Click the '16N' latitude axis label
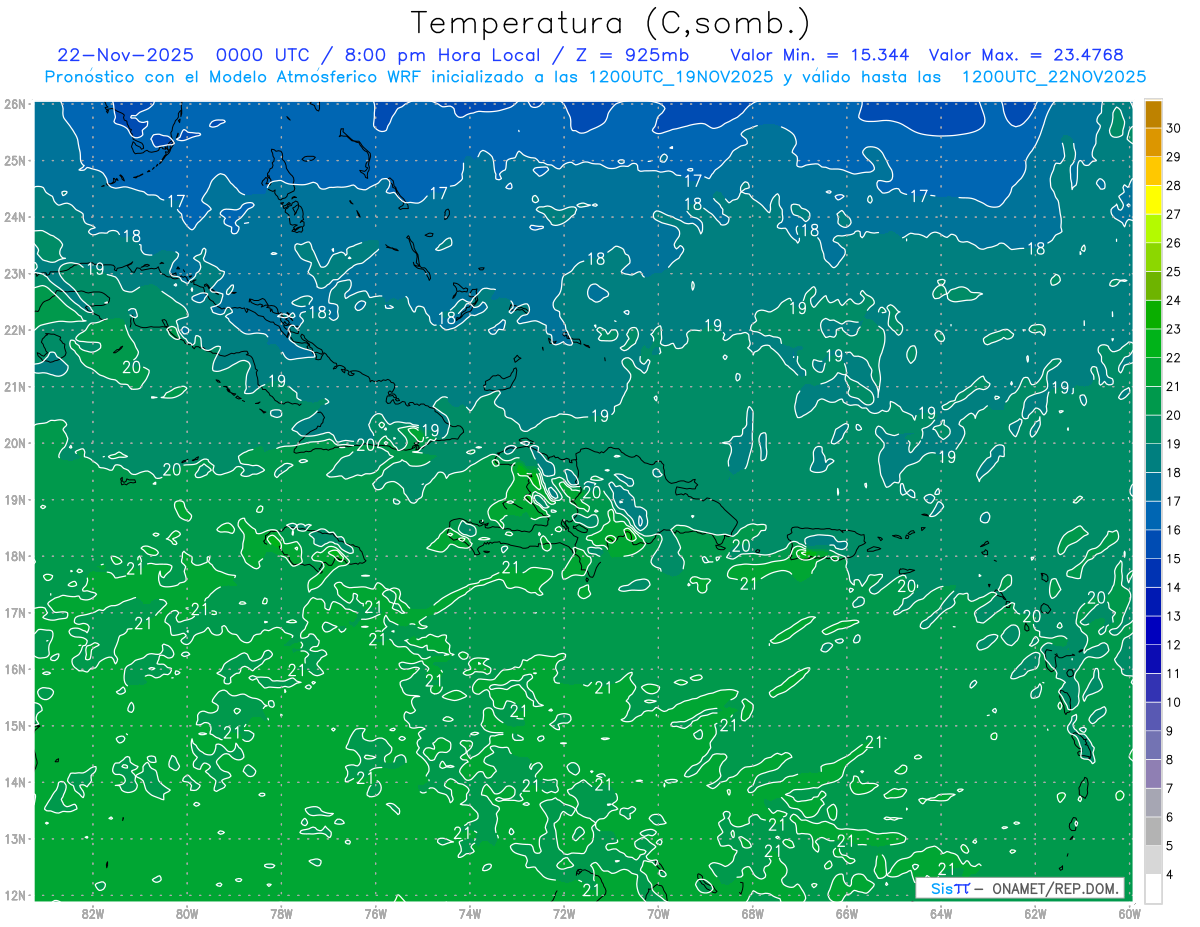The width and height of the screenshot is (1200, 927). [x=15, y=669]
